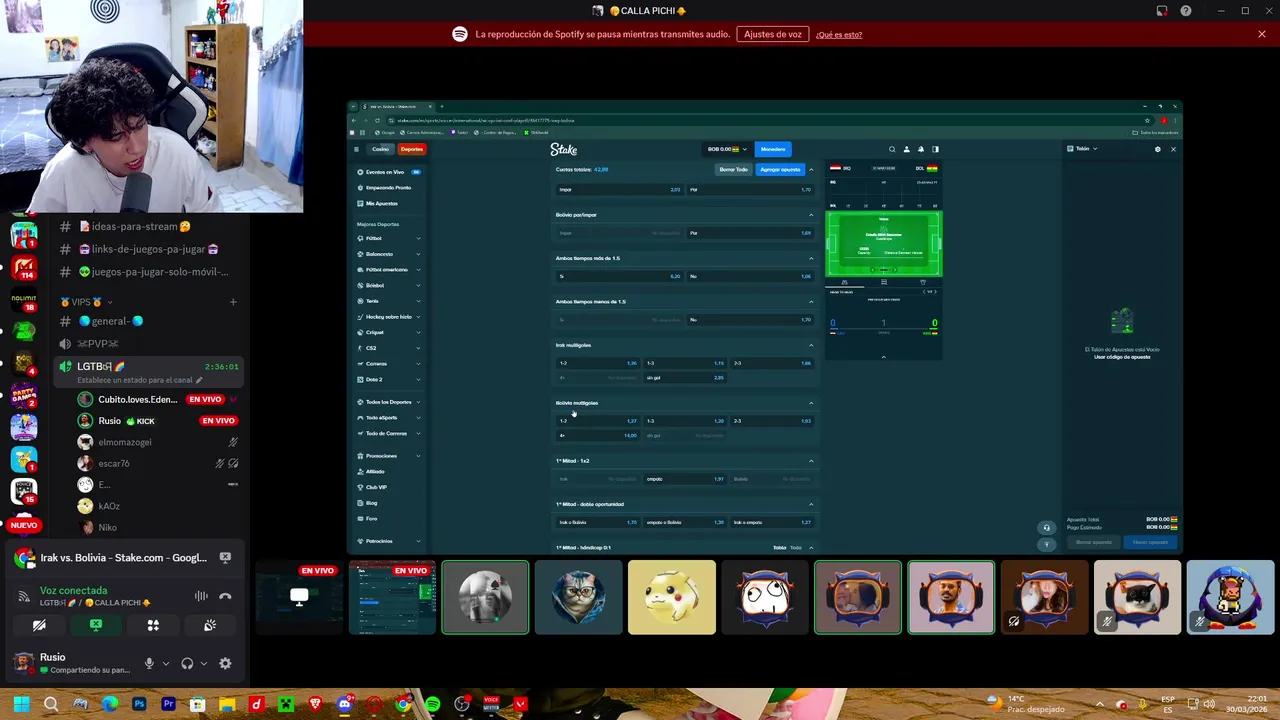Open Discord user settings gear

coord(225,663)
